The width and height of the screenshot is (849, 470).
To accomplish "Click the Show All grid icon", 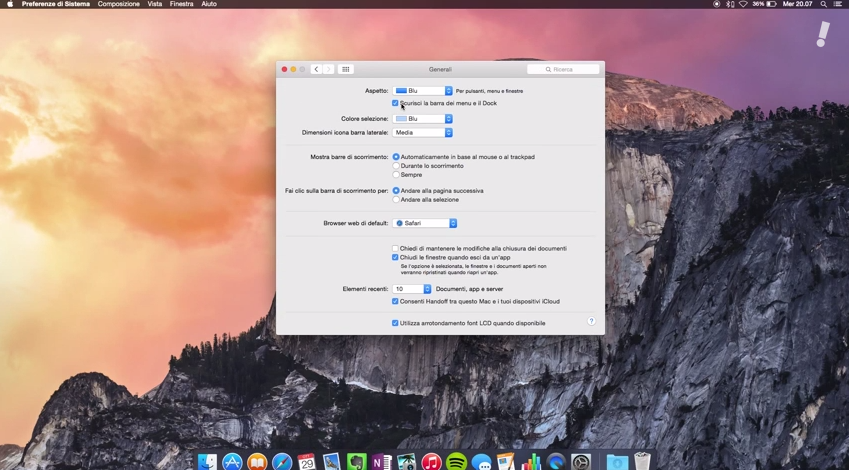I will 346,69.
